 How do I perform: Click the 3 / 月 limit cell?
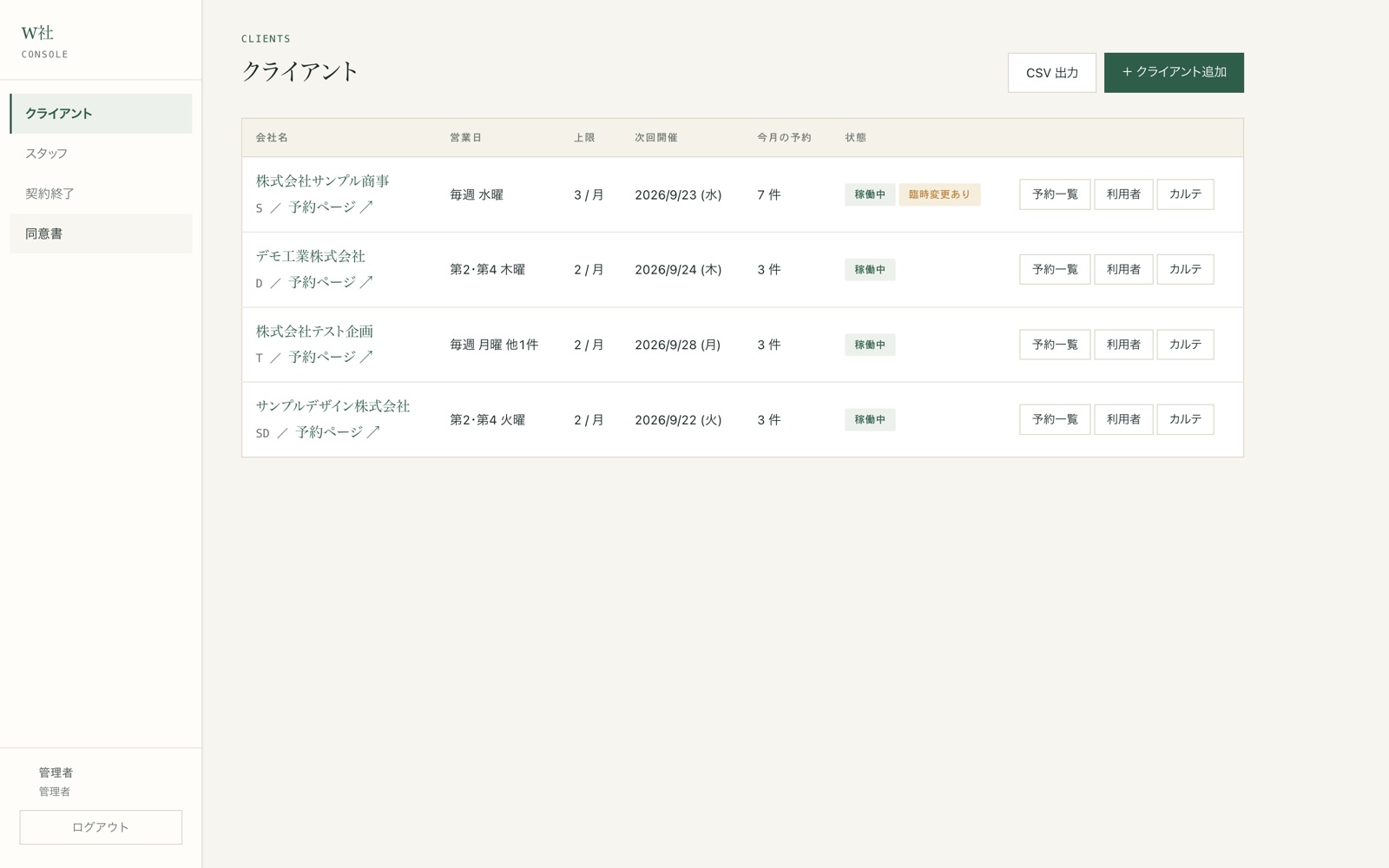pyautogui.click(x=589, y=194)
